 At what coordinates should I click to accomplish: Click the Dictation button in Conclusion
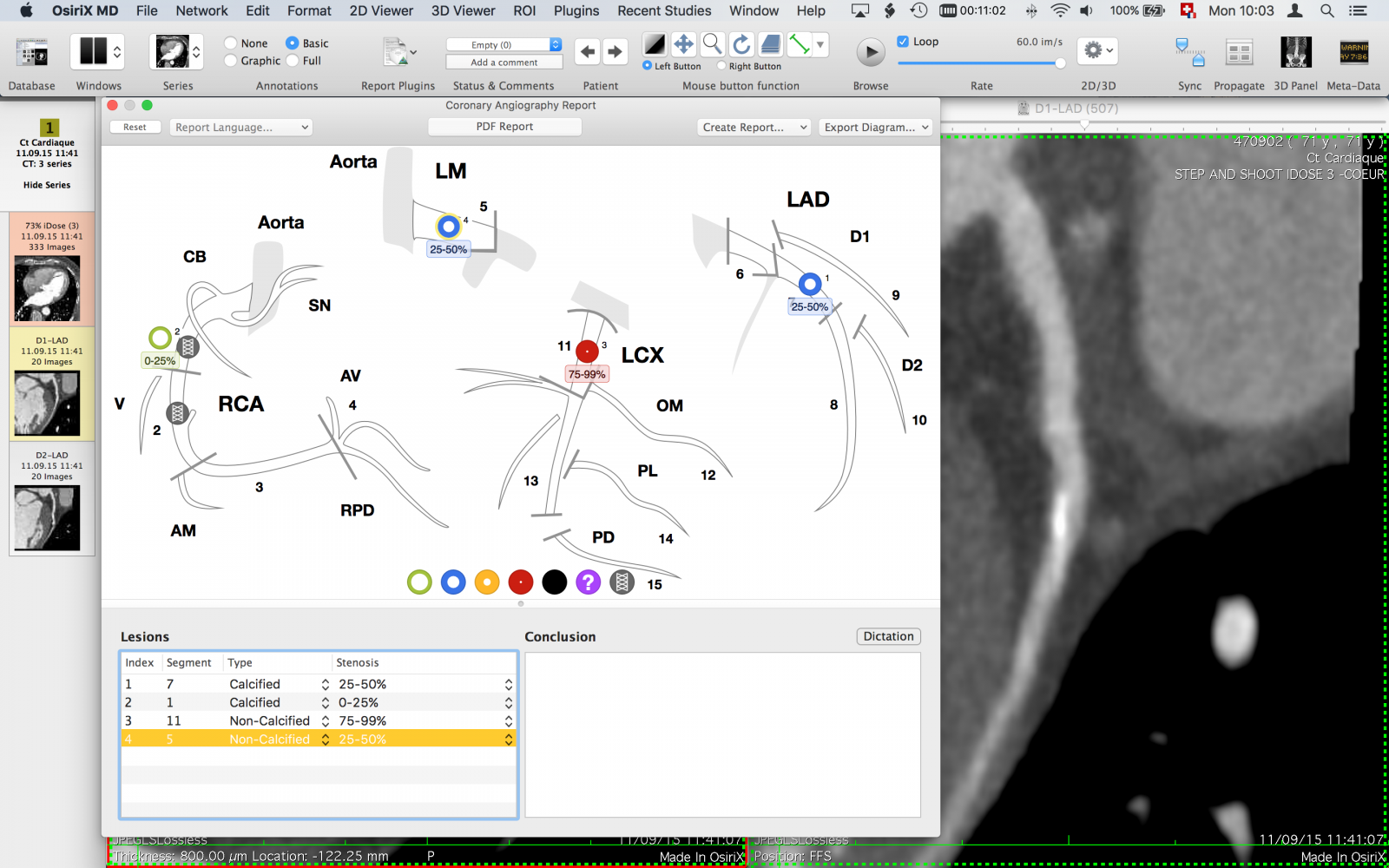click(888, 636)
